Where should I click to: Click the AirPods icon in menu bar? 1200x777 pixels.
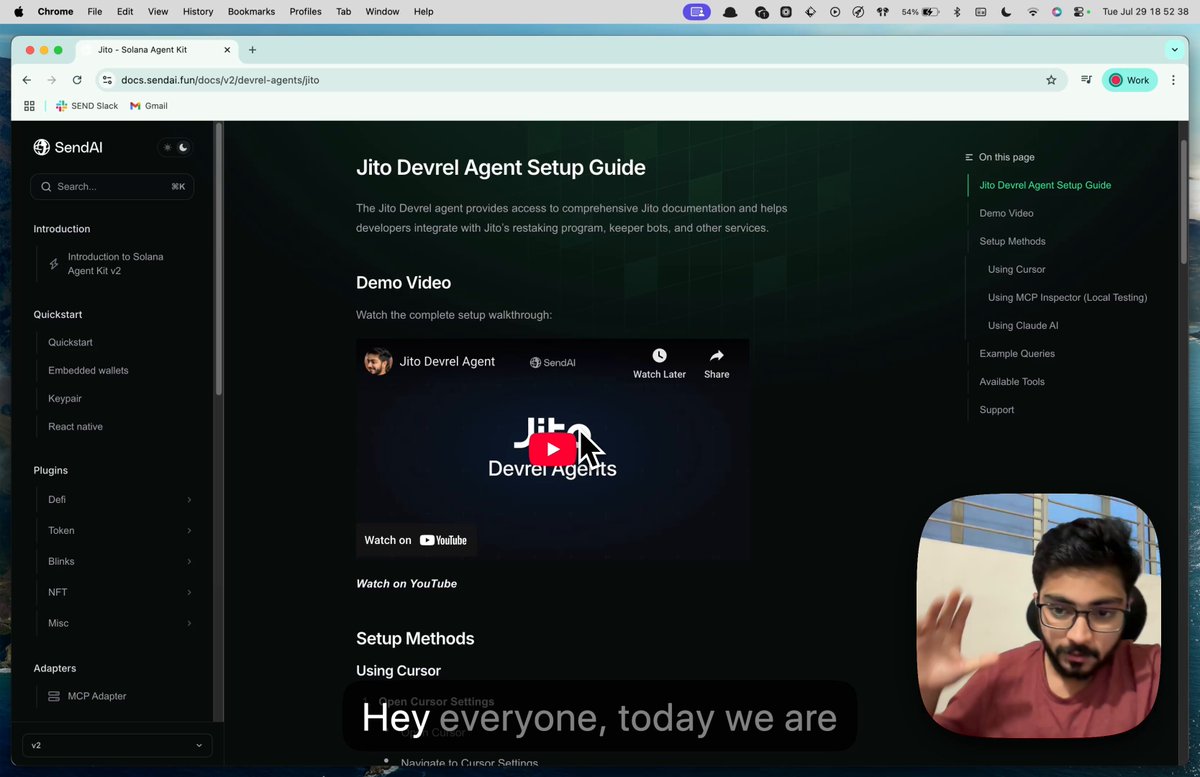882,12
